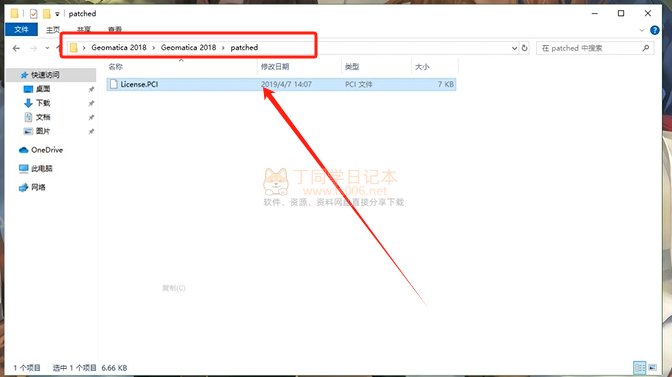Minimize the patched window
The width and height of the screenshot is (672, 377).
coord(594,13)
